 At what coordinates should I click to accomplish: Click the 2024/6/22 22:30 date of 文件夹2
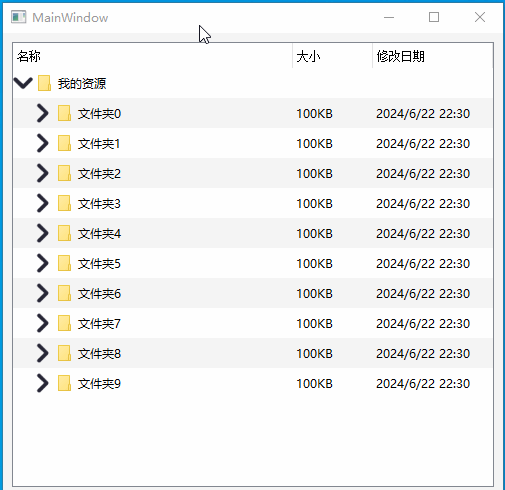pos(423,174)
